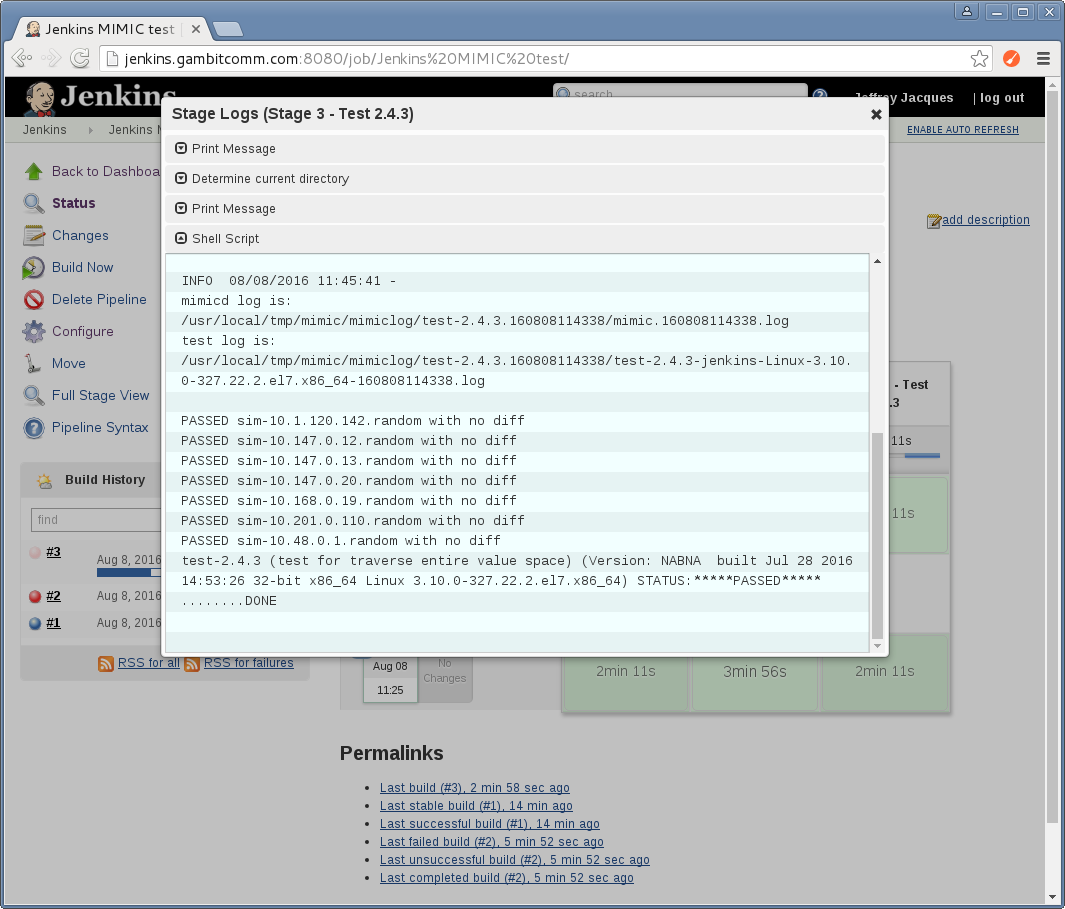Open Last build (#3) permalink

pyautogui.click(x=475, y=787)
